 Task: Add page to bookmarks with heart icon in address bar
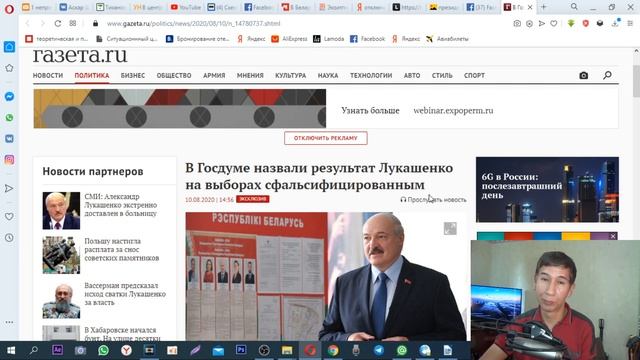[553, 24]
